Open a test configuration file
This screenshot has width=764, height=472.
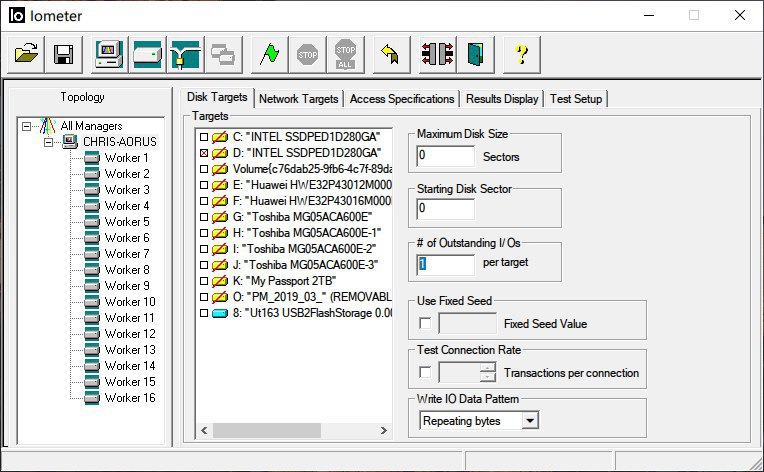26,54
